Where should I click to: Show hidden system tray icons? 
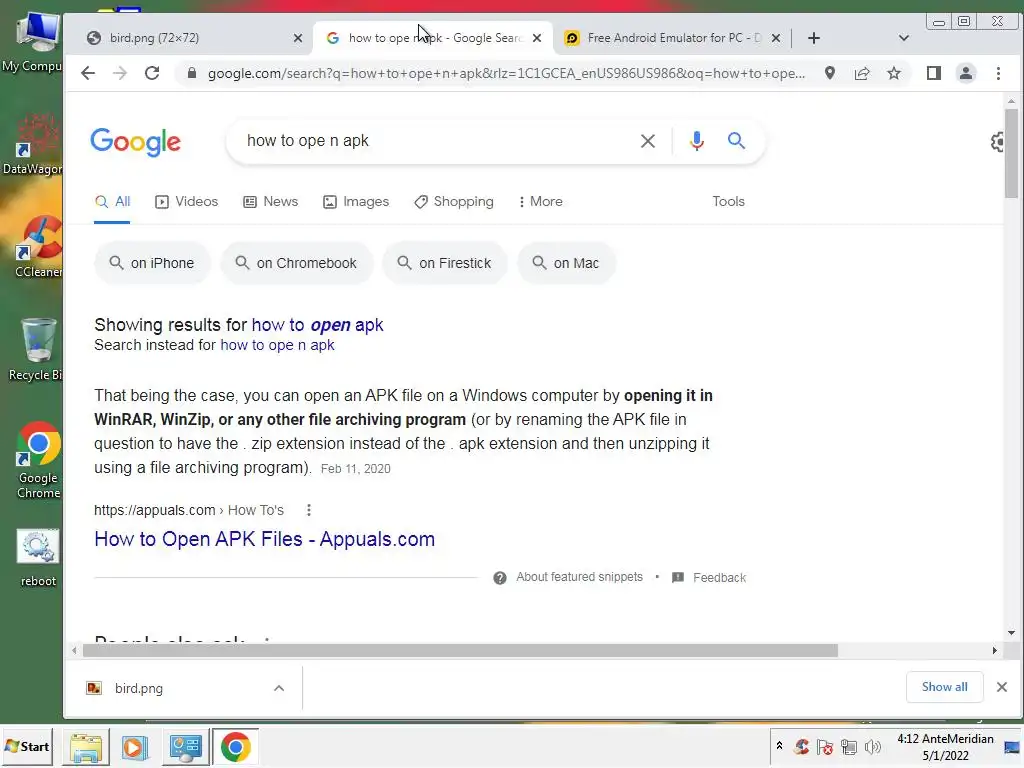[x=779, y=746]
